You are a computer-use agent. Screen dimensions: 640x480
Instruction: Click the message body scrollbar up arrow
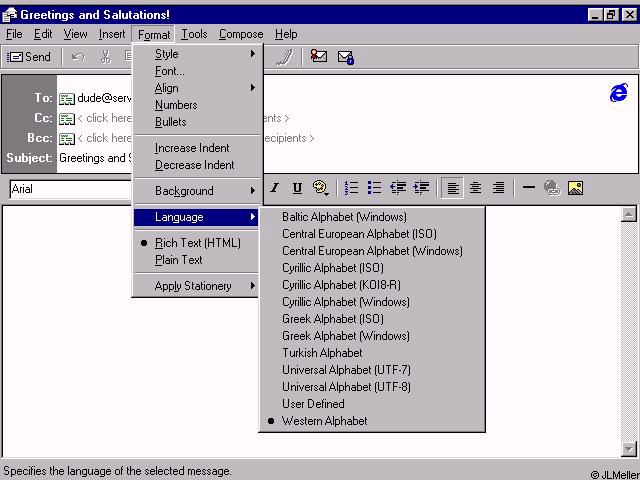pos(629,214)
